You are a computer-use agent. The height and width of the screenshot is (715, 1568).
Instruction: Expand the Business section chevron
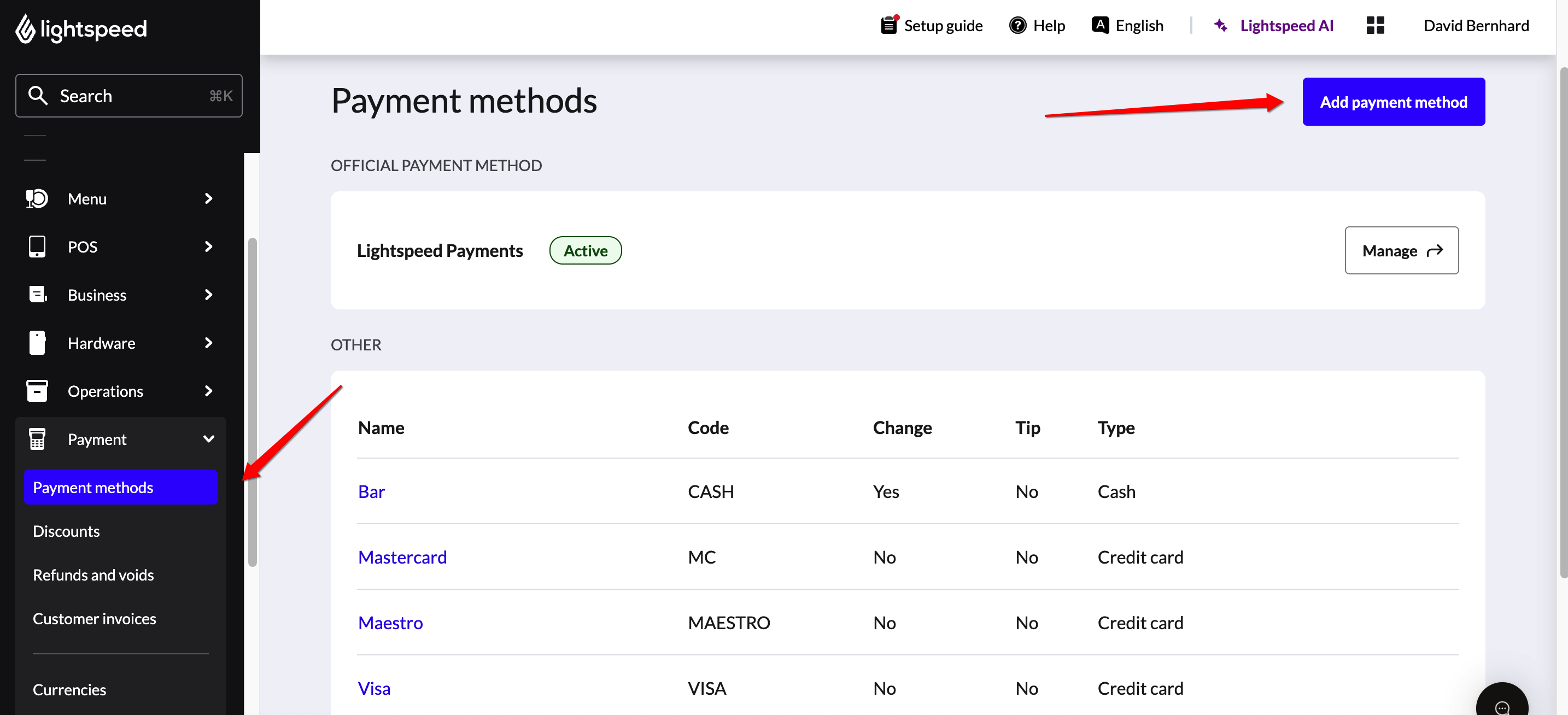click(x=208, y=295)
